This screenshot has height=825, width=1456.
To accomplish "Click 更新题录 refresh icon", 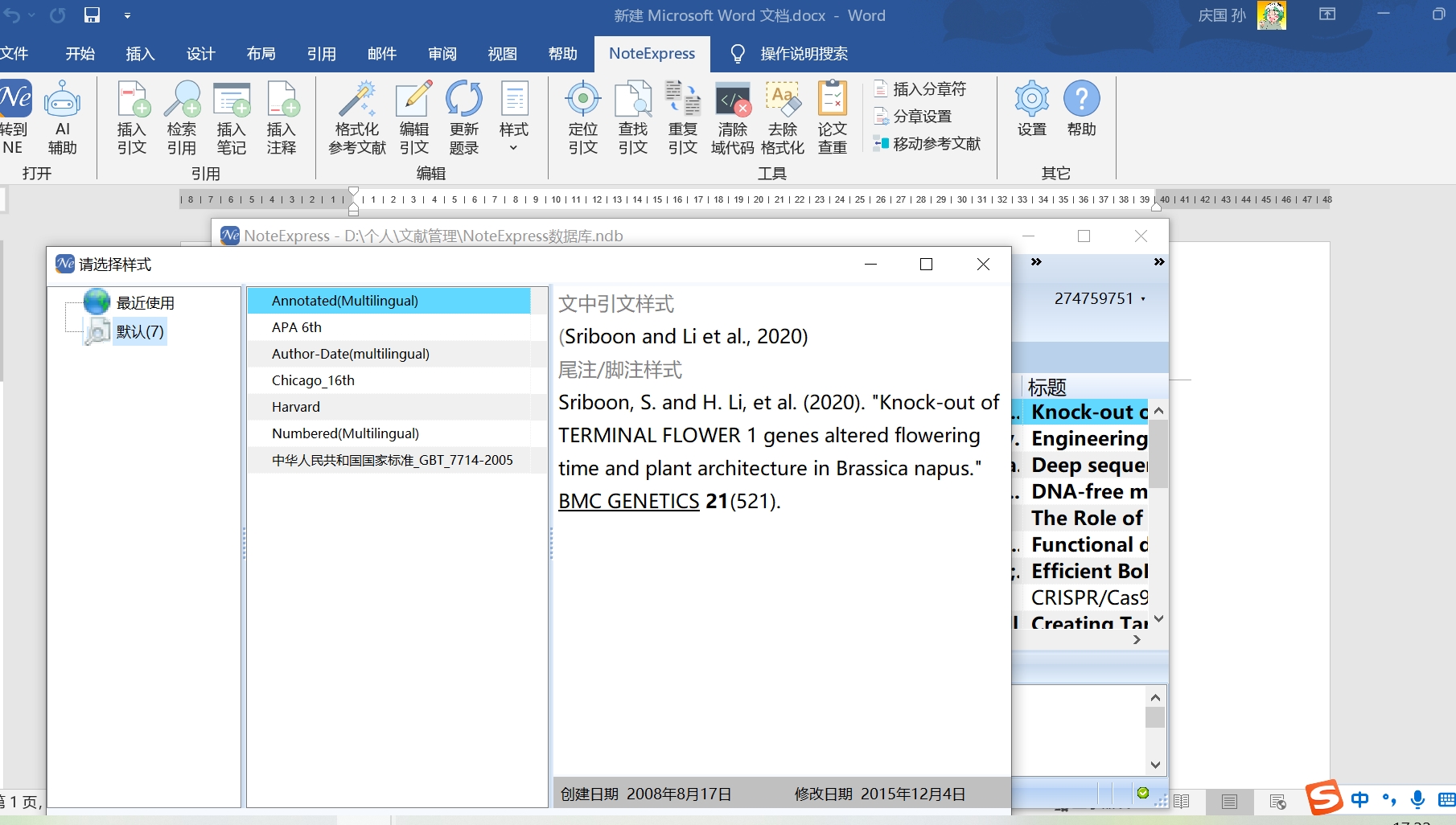I will point(464,117).
